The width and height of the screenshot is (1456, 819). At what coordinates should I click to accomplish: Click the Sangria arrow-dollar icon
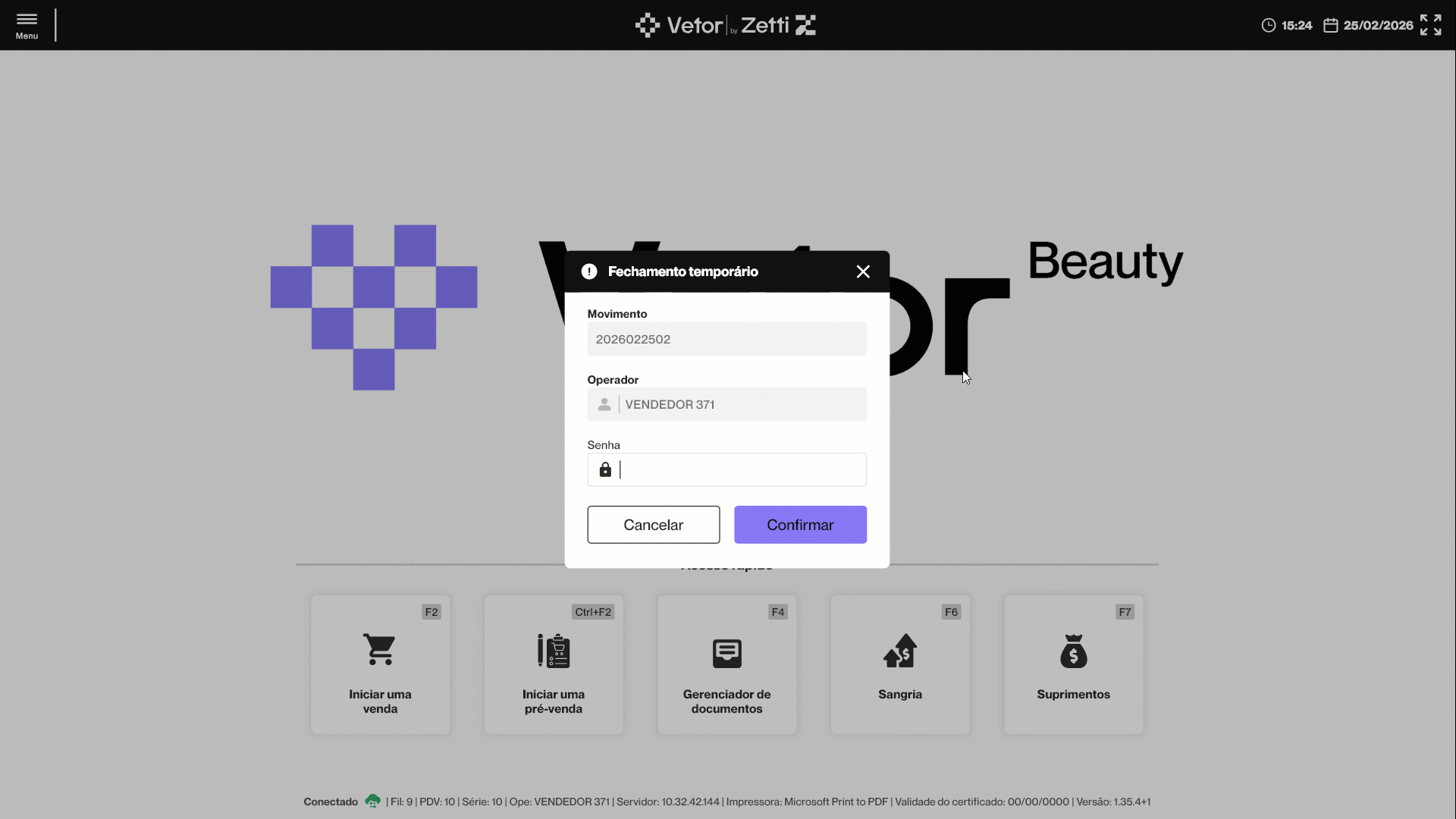(900, 651)
